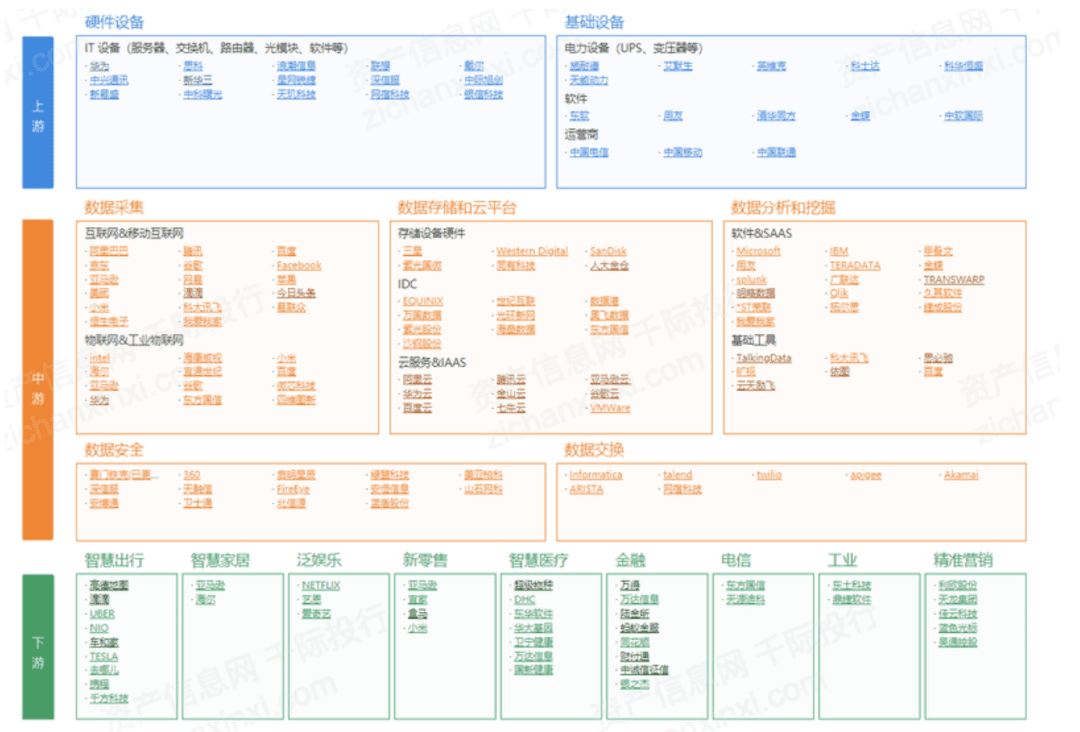Viewport: 1080px width, 732px height.
Task: Click the 中软国际 link
Action: click(x=963, y=116)
